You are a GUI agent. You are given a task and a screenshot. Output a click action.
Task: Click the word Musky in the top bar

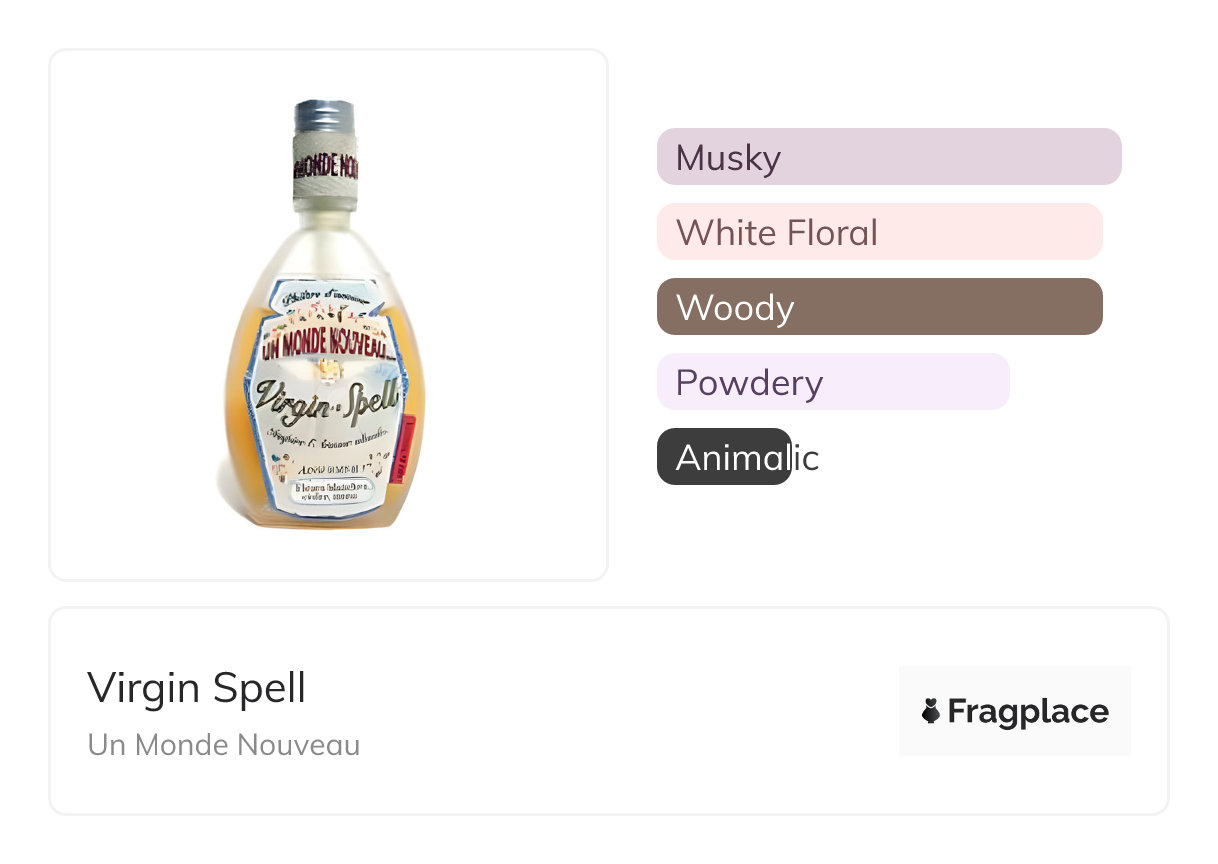point(728,158)
